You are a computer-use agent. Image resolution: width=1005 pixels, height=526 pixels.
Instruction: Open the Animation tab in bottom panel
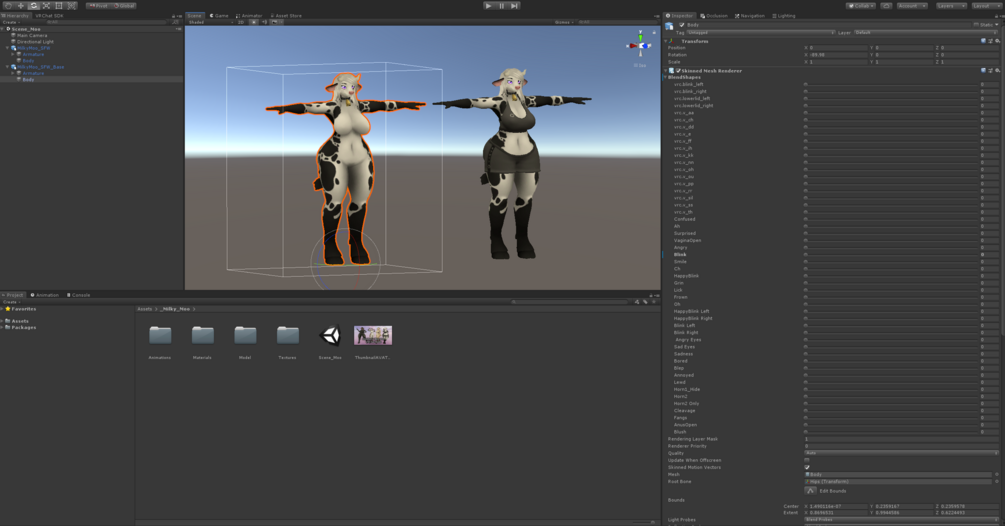tap(45, 295)
